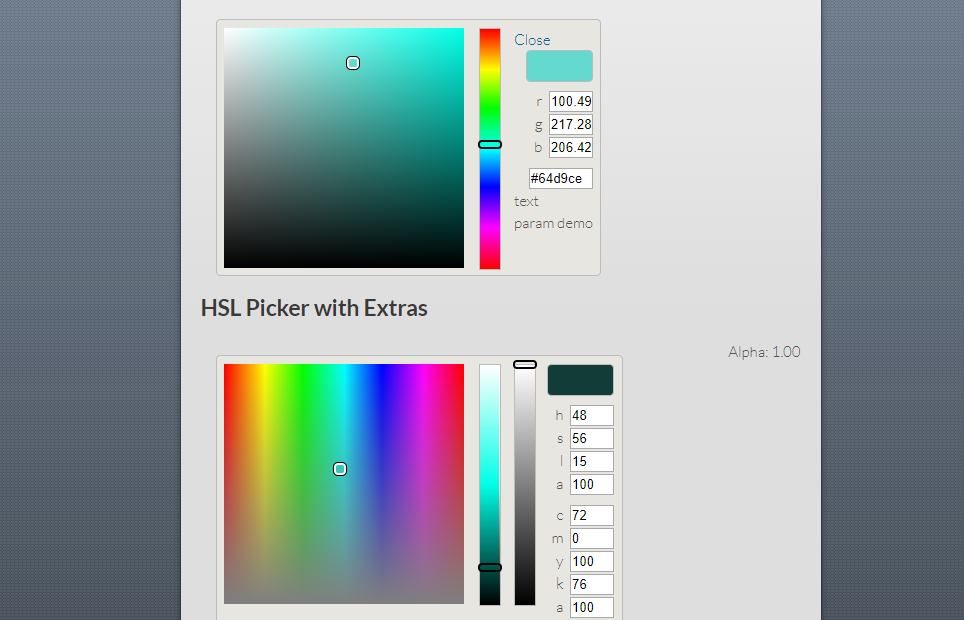Screen dimensions: 964x620
Task: Click the text label under the hex field
Action: [x=526, y=201]
